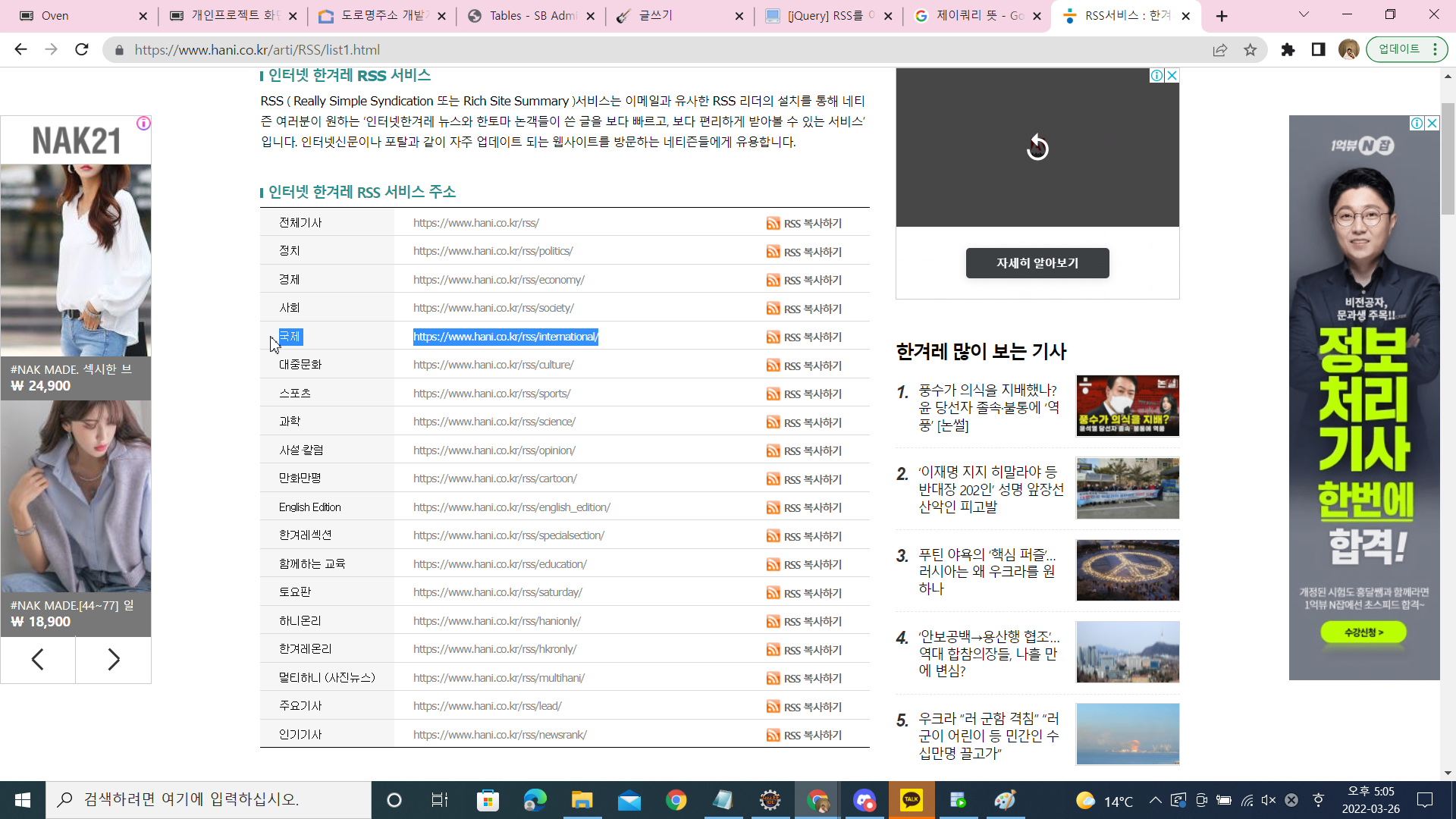Click RSS 복사하기 for 토요판 row
Viewport: 1456px width, 819px height.
point(804,593)
